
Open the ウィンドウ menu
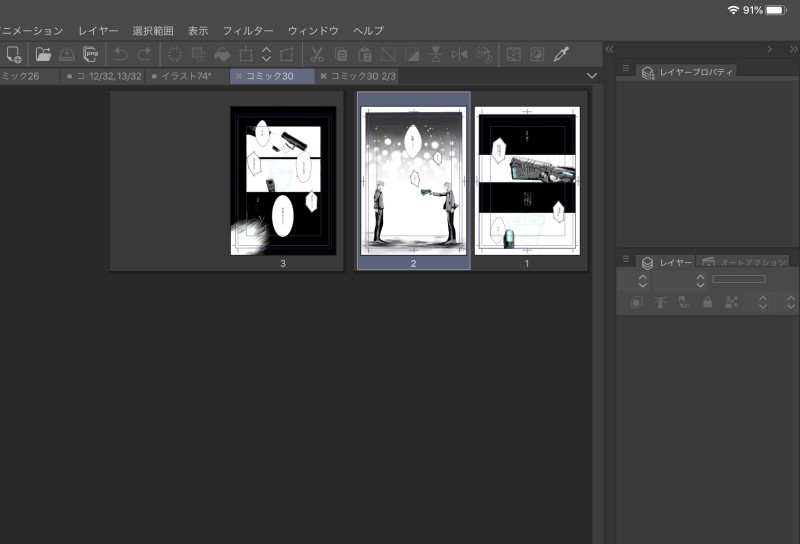(313, 31)
